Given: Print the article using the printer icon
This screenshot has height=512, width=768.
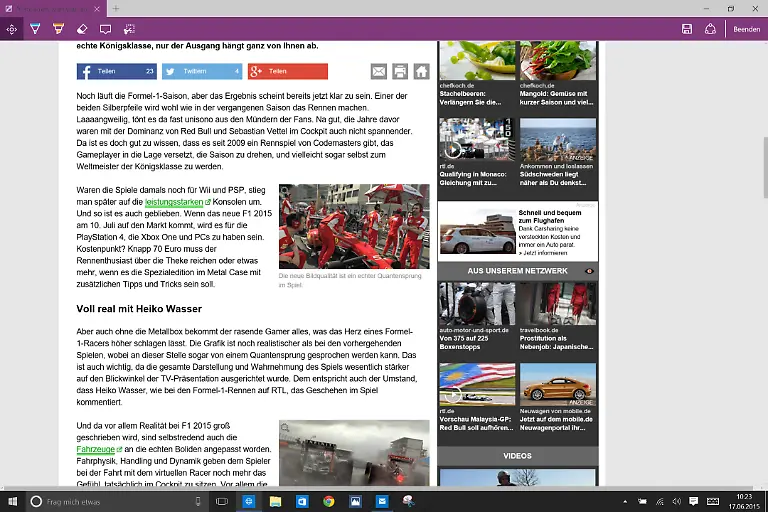Looking at the screenshot, I should (400, 71).
